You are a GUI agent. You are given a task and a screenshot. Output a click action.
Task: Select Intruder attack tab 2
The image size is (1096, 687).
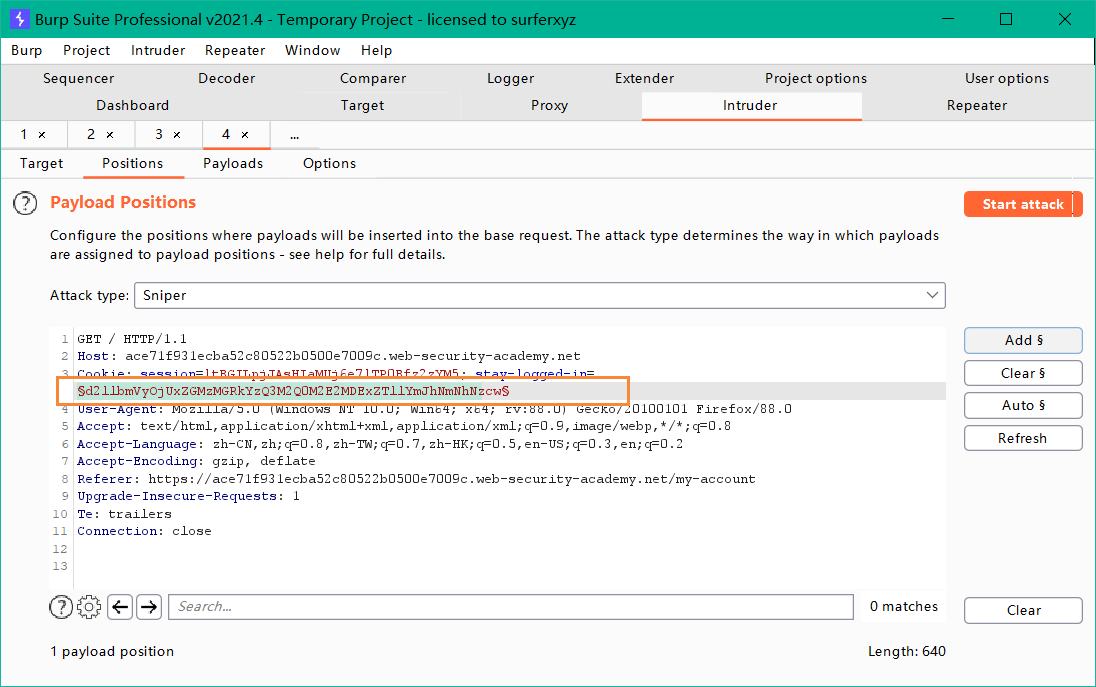pyautogui.click(x=91, y=134)
